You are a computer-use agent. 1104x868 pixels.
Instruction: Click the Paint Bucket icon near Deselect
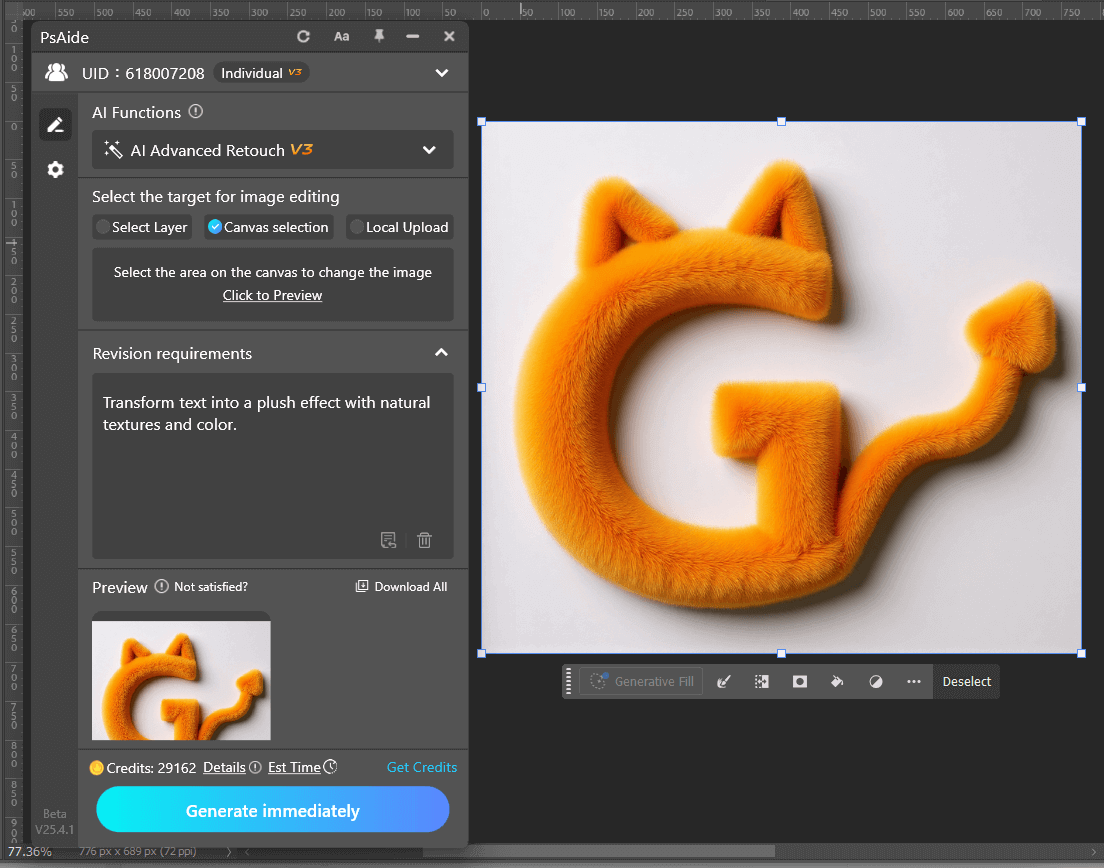(x=837, y=681)
